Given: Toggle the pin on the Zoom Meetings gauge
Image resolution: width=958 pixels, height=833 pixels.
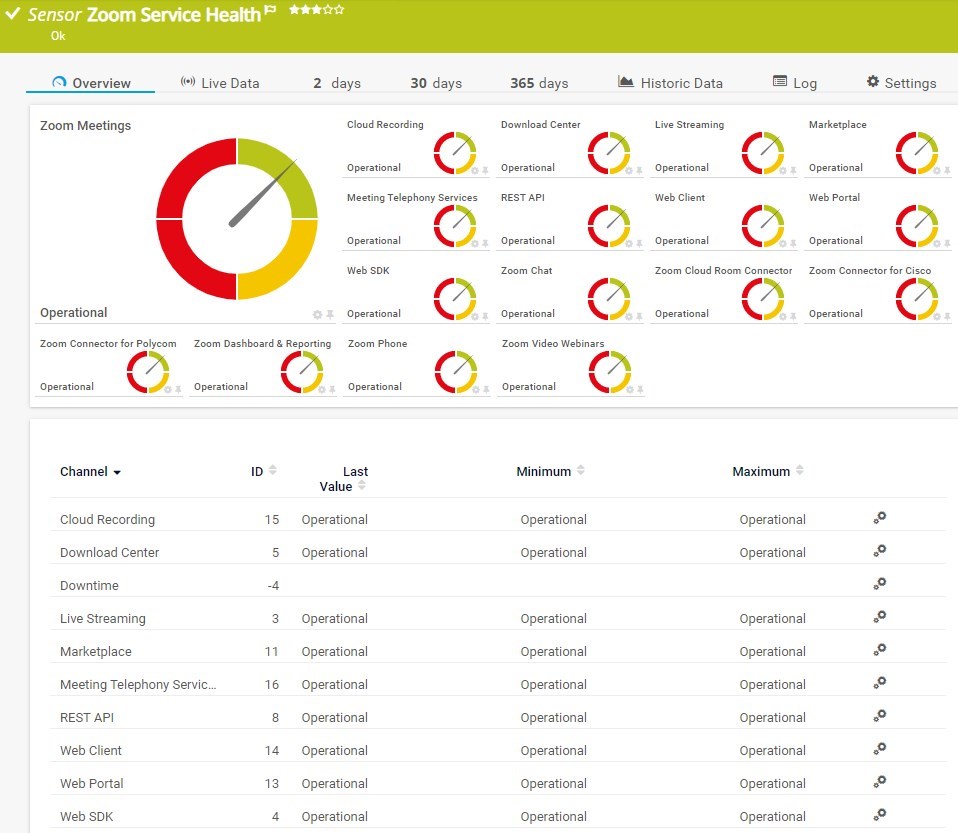Looking at the screenshot, I should (330, 314).
